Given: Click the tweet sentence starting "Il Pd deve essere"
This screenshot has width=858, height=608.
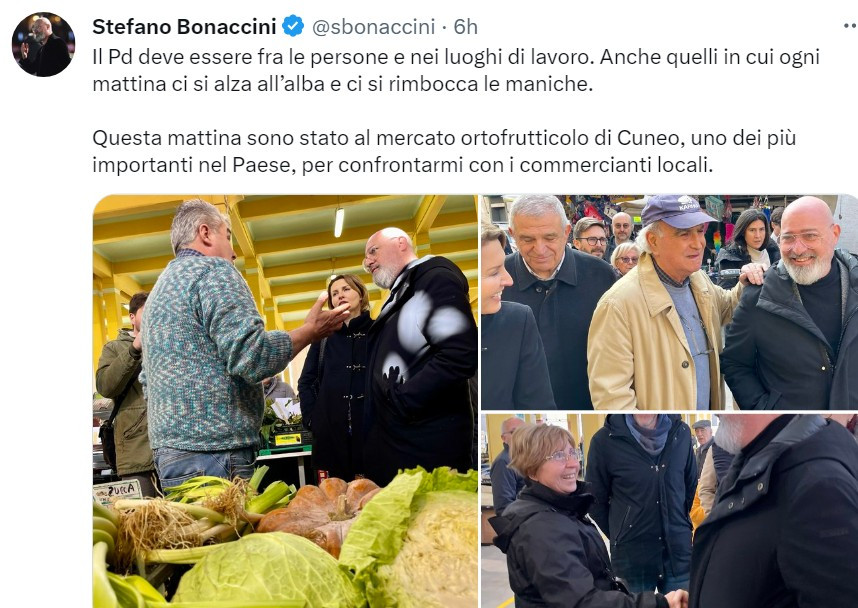Looking at the screenshot, I should coord(456,70).
